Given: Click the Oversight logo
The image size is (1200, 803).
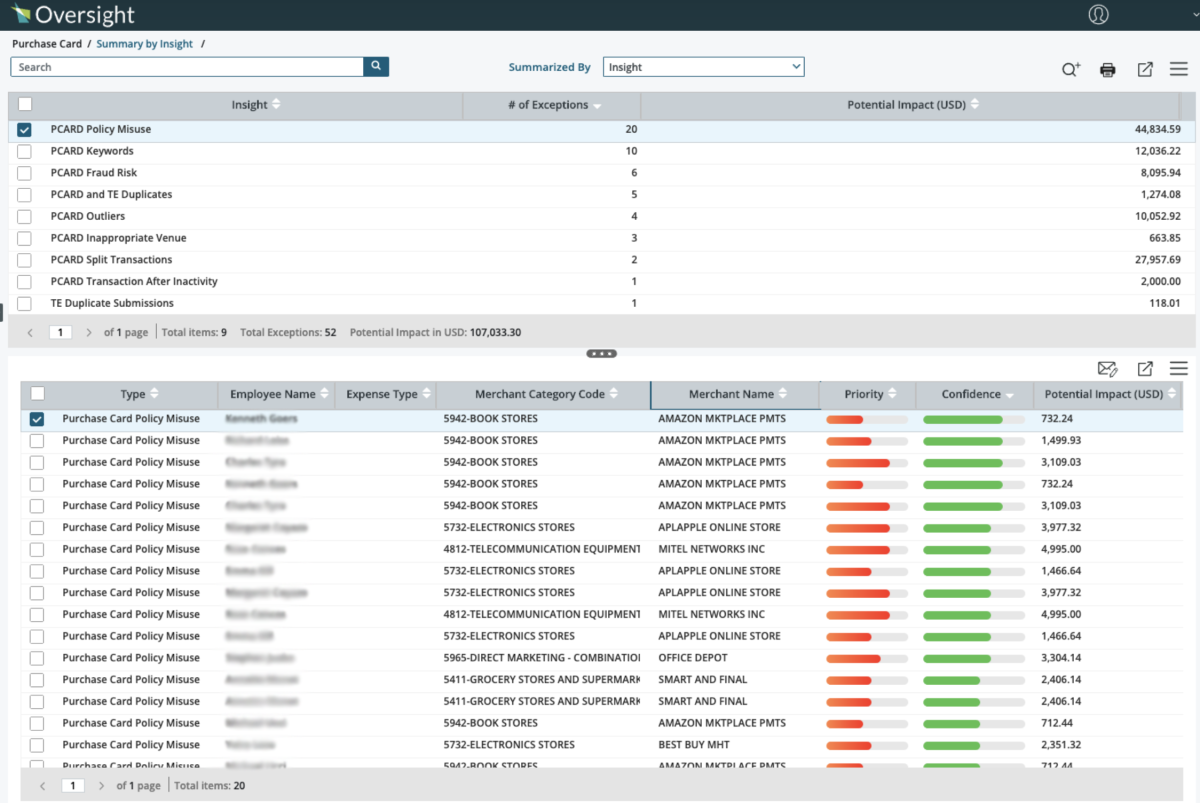Looking at the screenshot, I should coord(73,15).
